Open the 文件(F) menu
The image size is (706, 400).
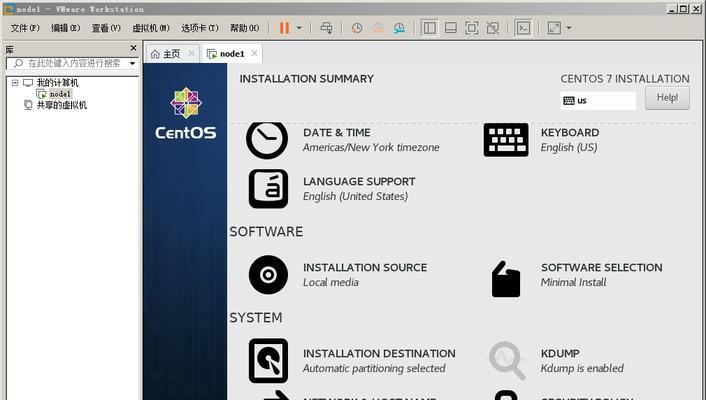pyautogui.click(x=25, y=28)
